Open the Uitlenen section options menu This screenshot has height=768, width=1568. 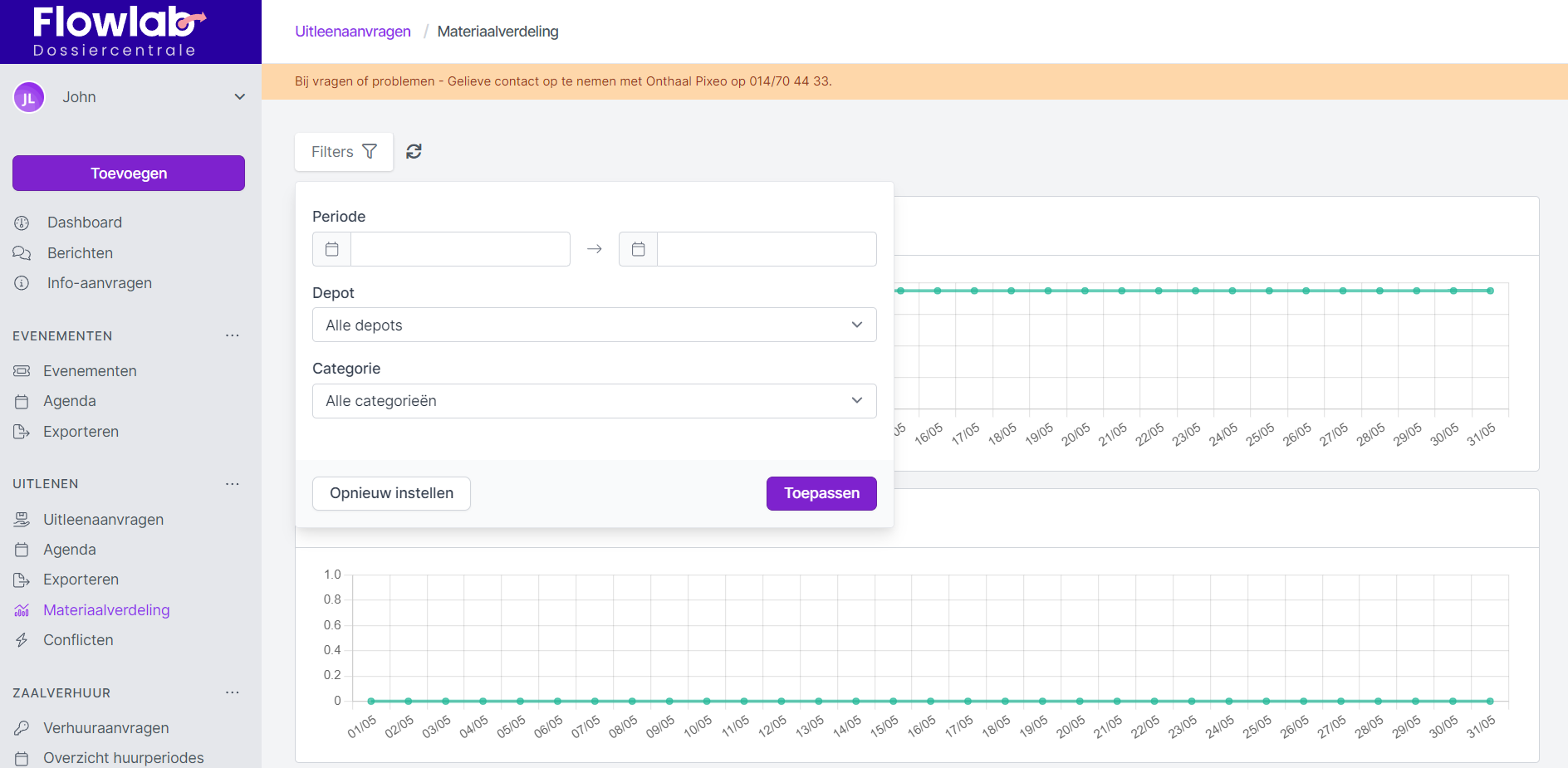232,484
